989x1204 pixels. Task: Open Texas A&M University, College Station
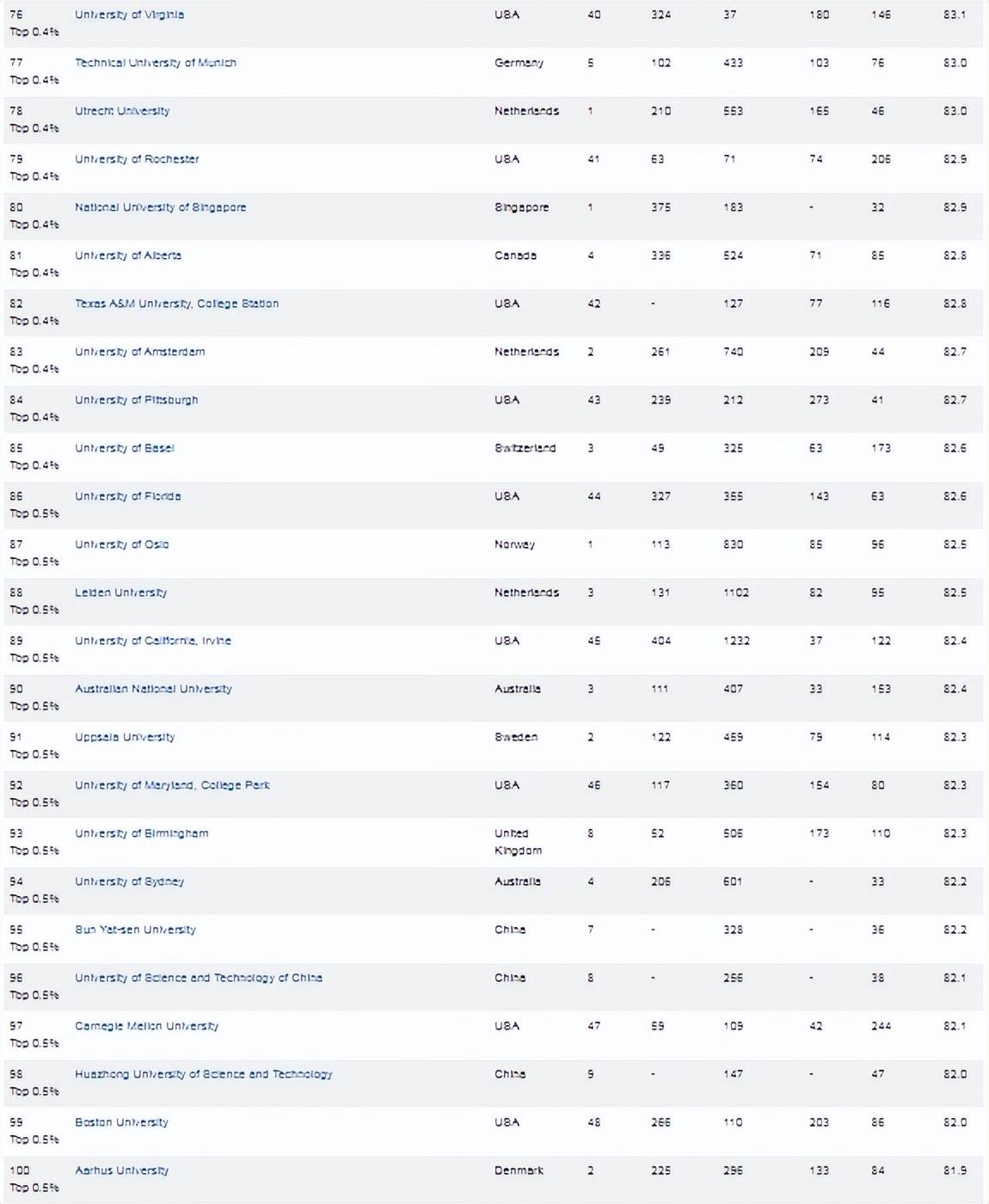tap(176, 304)
